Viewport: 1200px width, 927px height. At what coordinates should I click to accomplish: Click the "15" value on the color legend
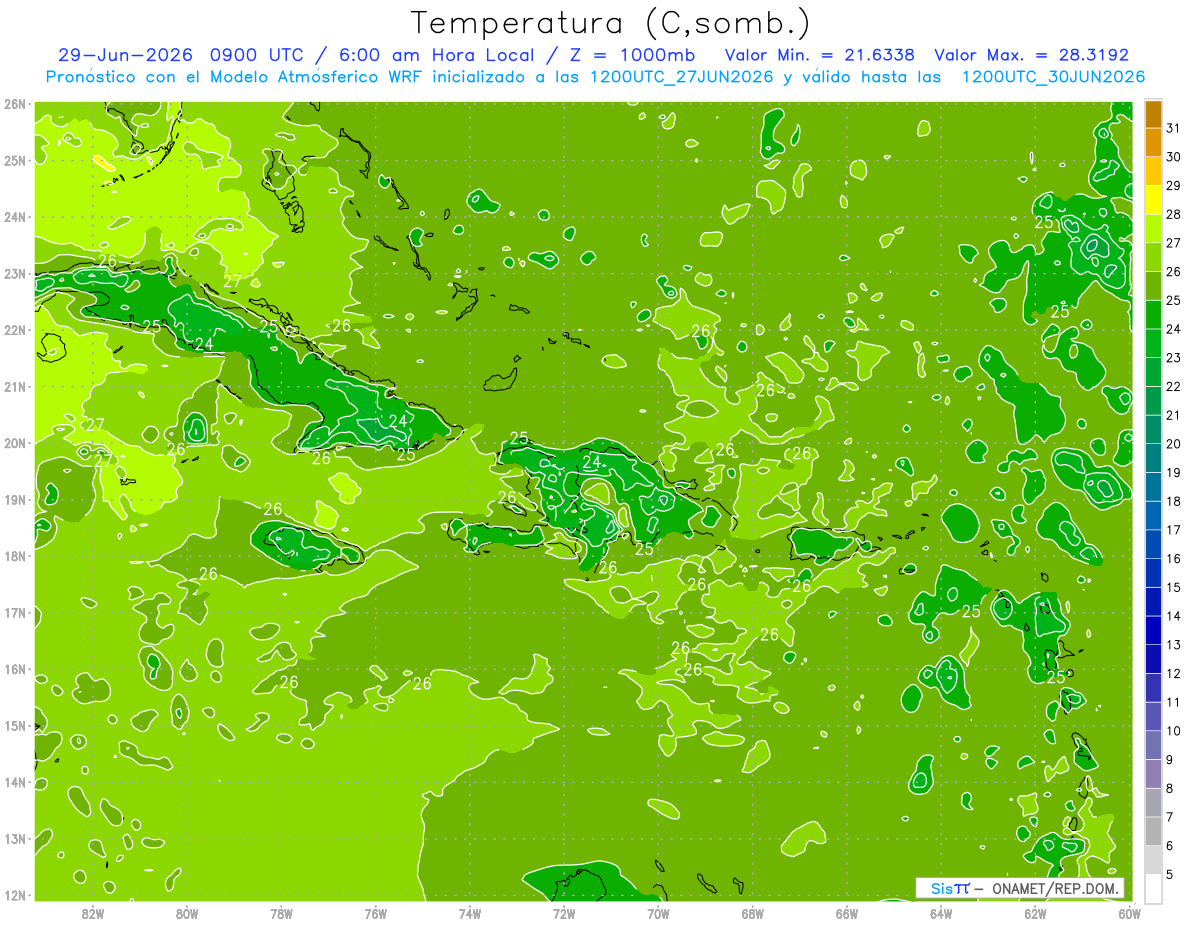[x=1173, y=587]
